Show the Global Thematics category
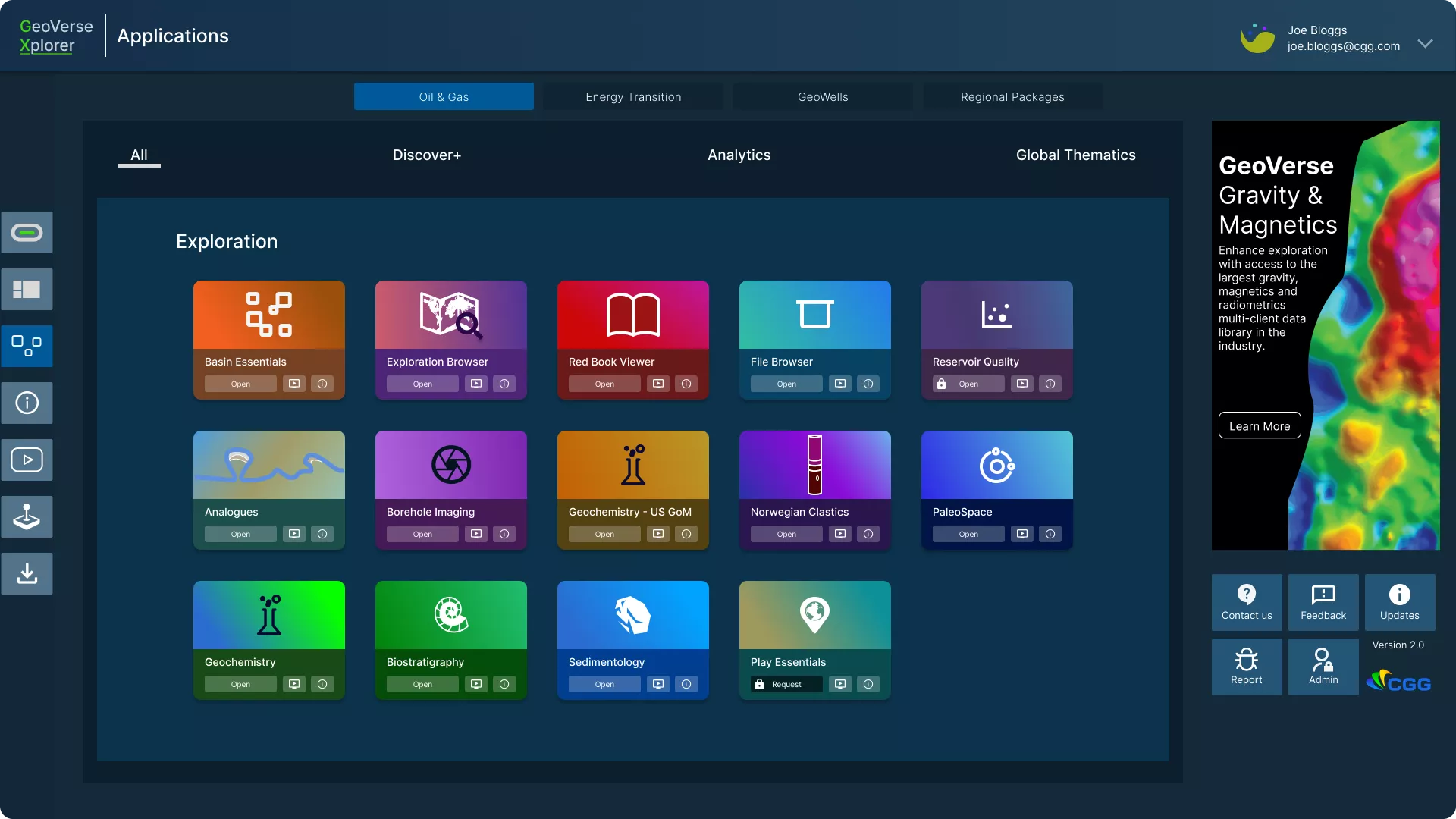Viewport: 1456px width, 819px height. (1075, 155)
